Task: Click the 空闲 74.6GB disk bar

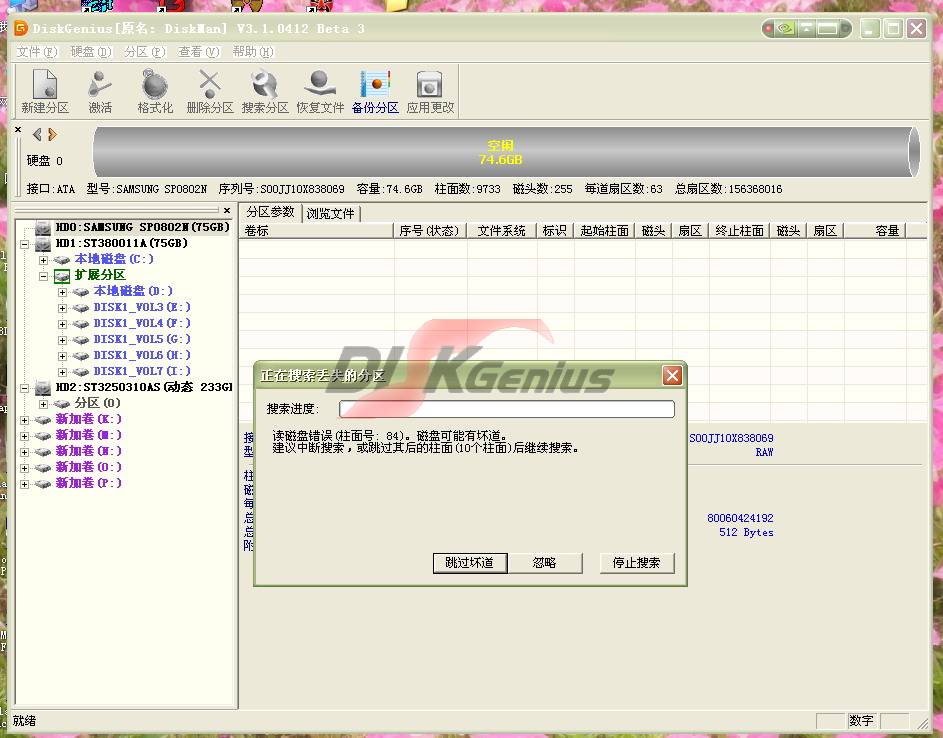Action: tap(506, 152)
